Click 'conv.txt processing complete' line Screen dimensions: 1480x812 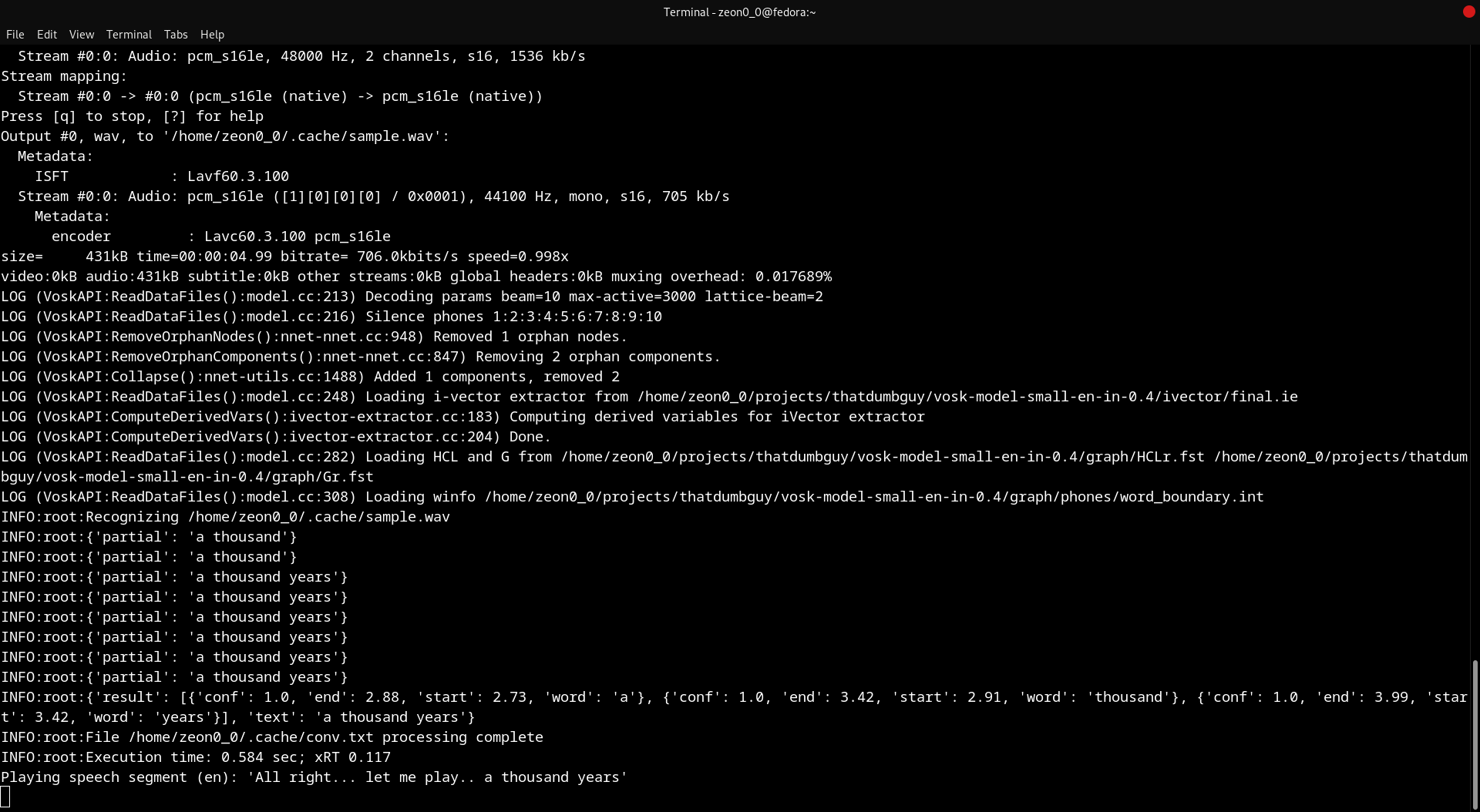point(272,737)
